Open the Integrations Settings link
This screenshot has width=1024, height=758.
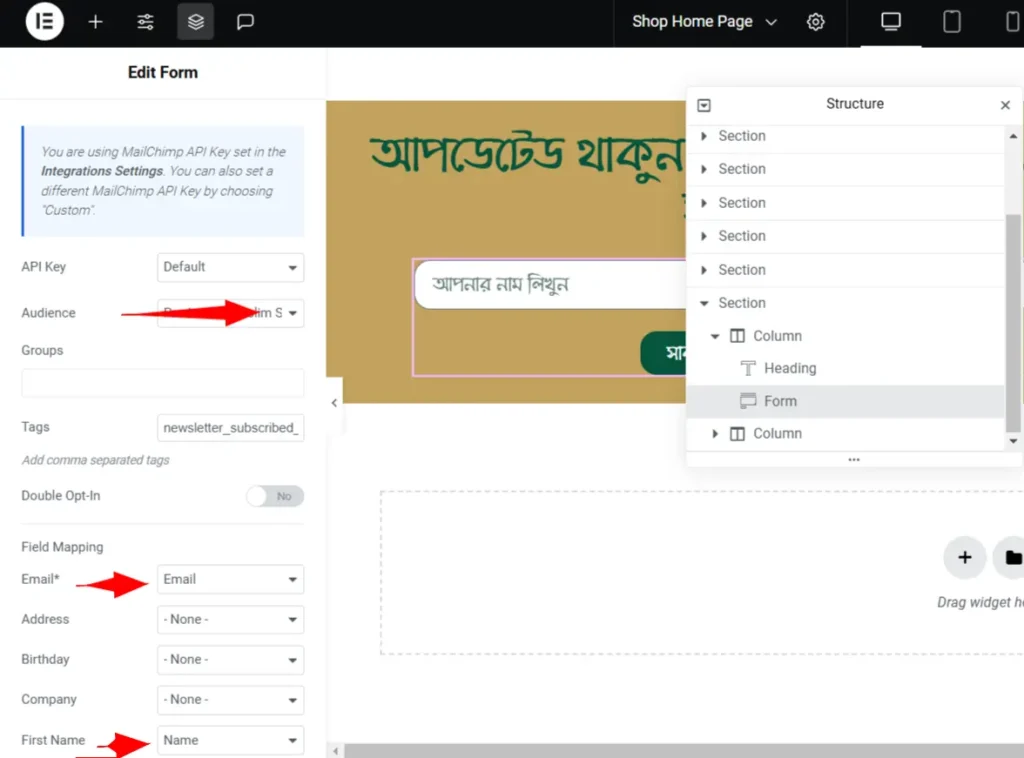click(102, 171)
